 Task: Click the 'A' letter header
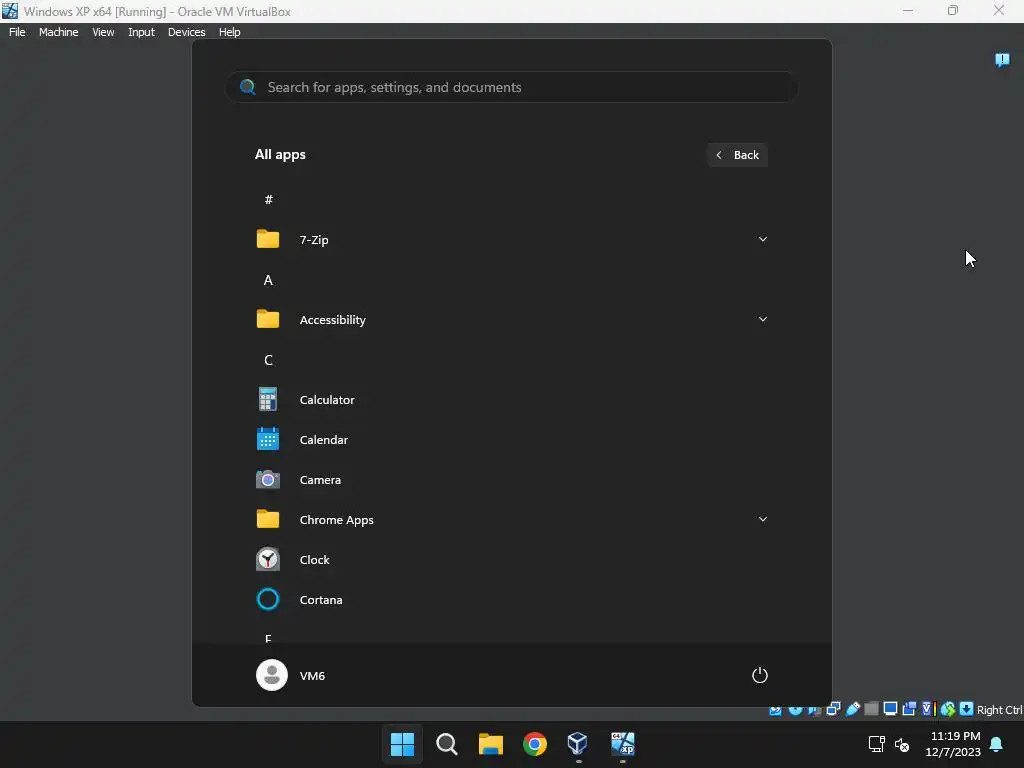click(268, 280)
